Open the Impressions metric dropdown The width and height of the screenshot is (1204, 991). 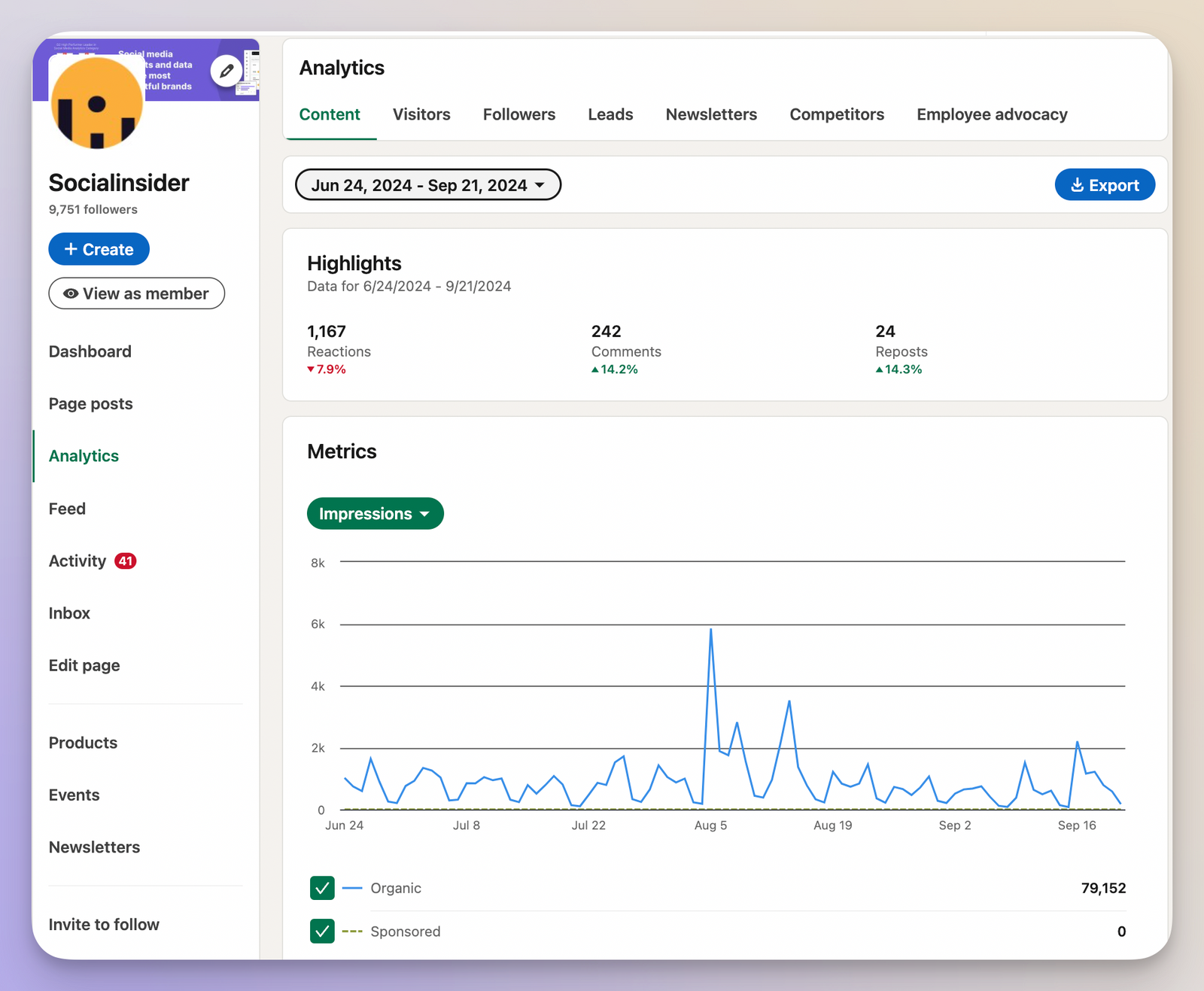375,513
